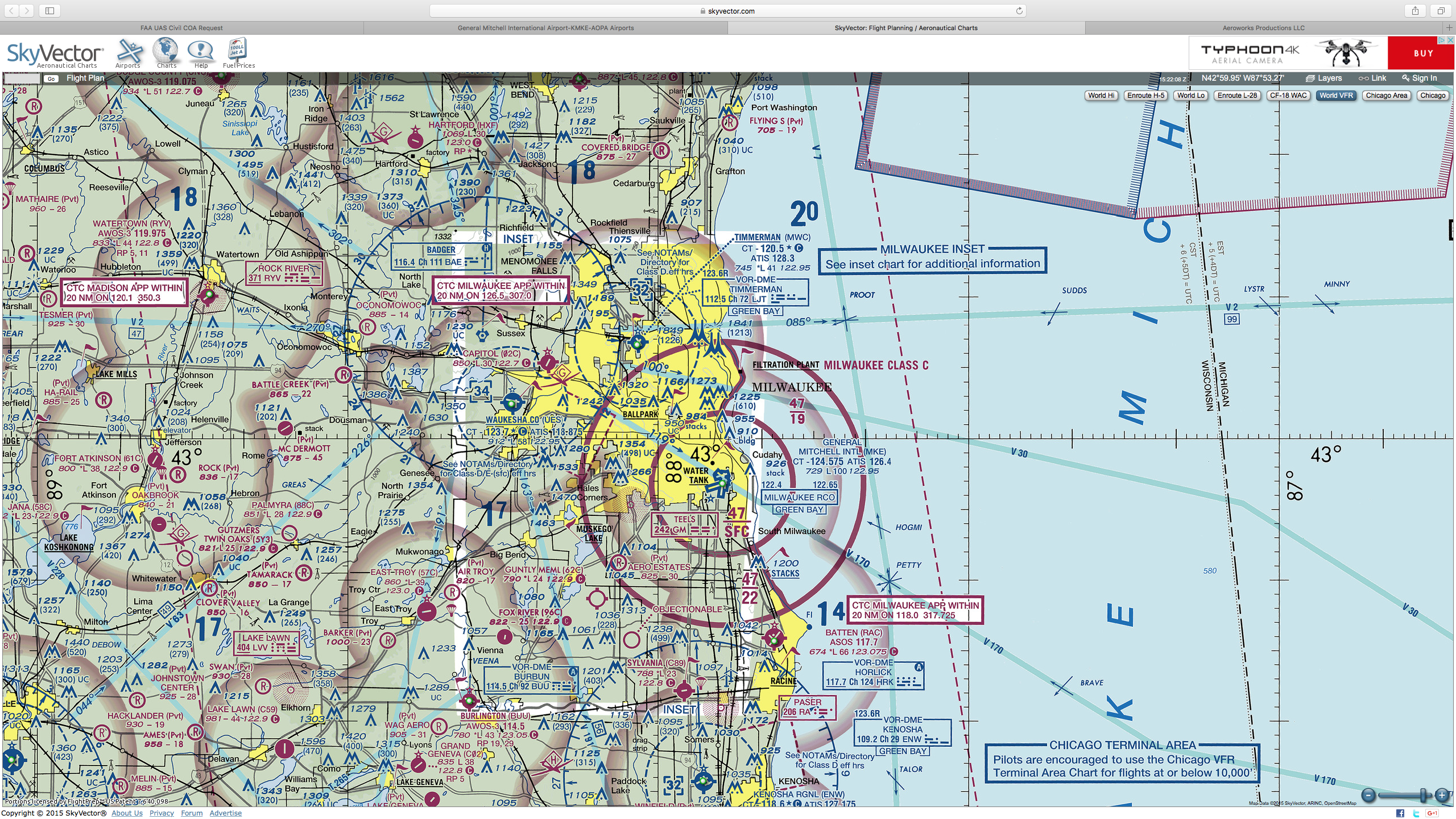The width and height of the screenshot is (1456, 819).
Task: Click the CHICAGO TERMINAL AREA notice box
Action: point(1122,762)
